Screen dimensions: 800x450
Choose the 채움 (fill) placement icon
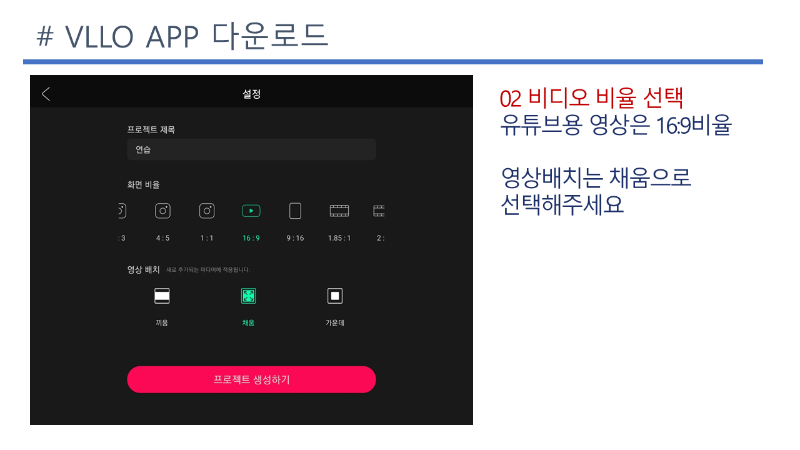point(248,296)
